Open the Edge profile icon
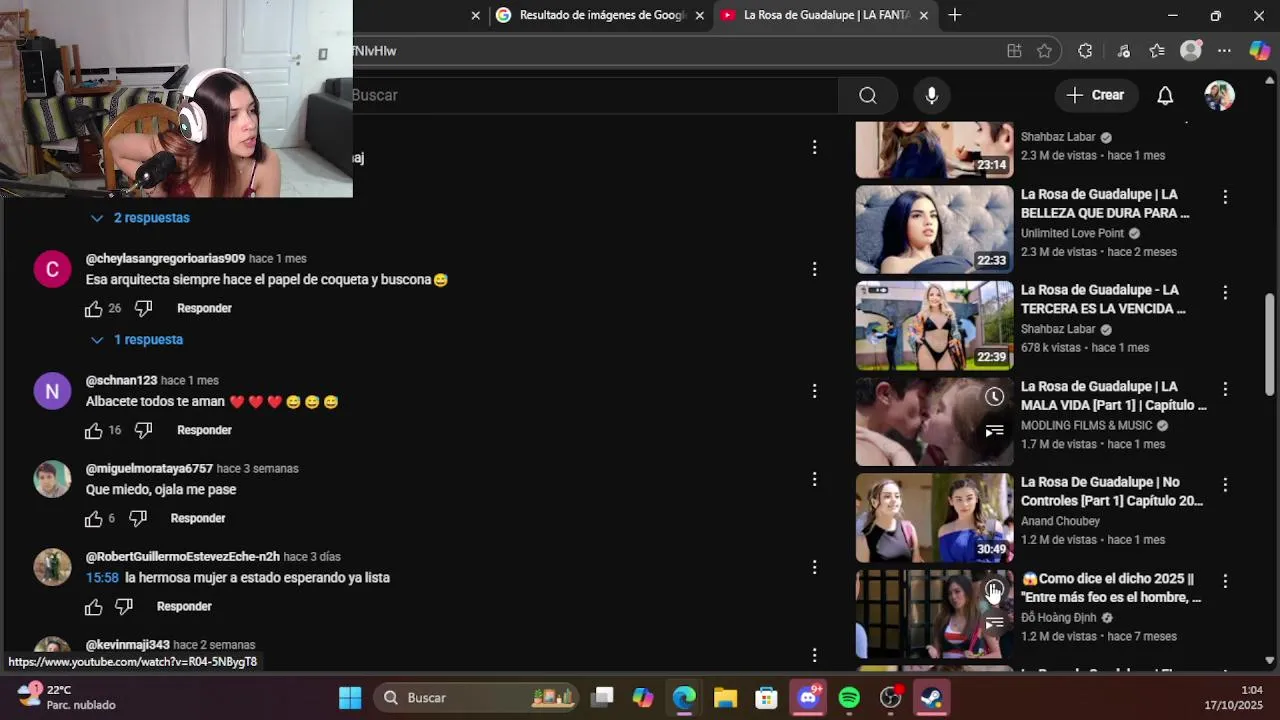Viewport: 1280px width, 720px height. click(x=1190, y=51)
